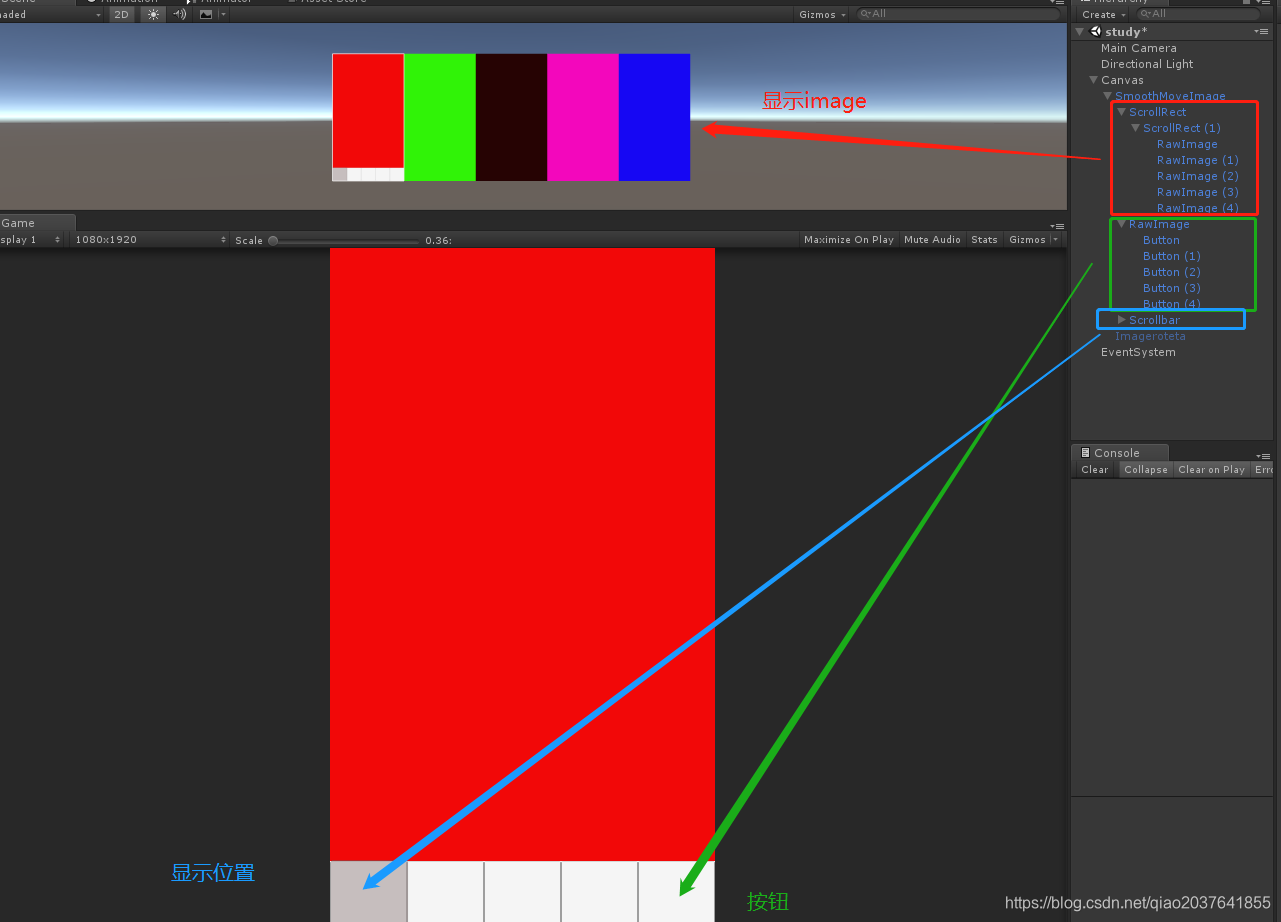Screen dimensions: 1281x922
Task: Select SmoothMoveImage in Hierarchy
Action: tap(1170, 96)
